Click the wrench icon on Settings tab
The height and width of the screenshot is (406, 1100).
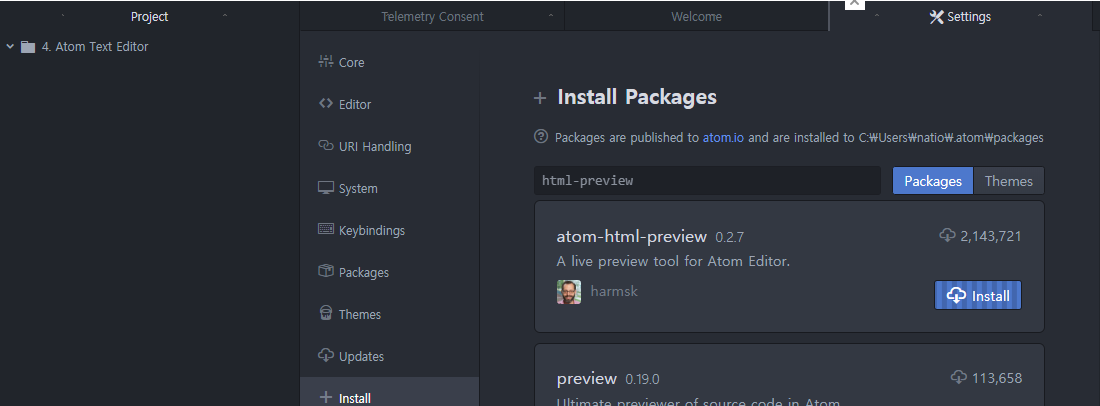pos(936,17)
